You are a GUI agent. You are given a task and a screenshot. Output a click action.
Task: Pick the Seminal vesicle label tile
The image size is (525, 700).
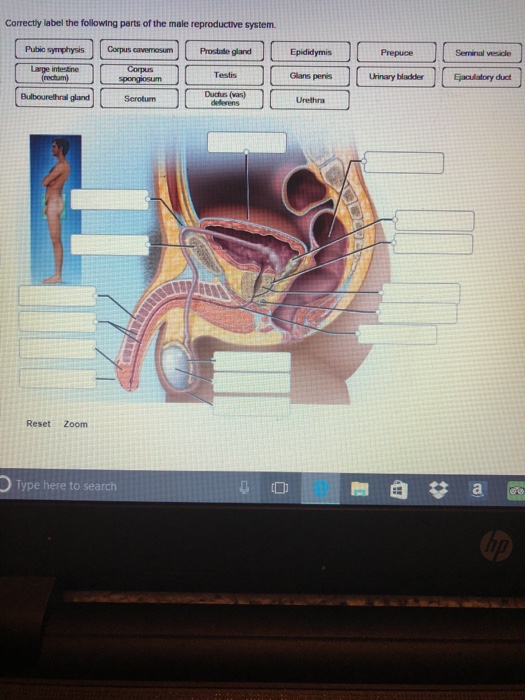point(483,53)
